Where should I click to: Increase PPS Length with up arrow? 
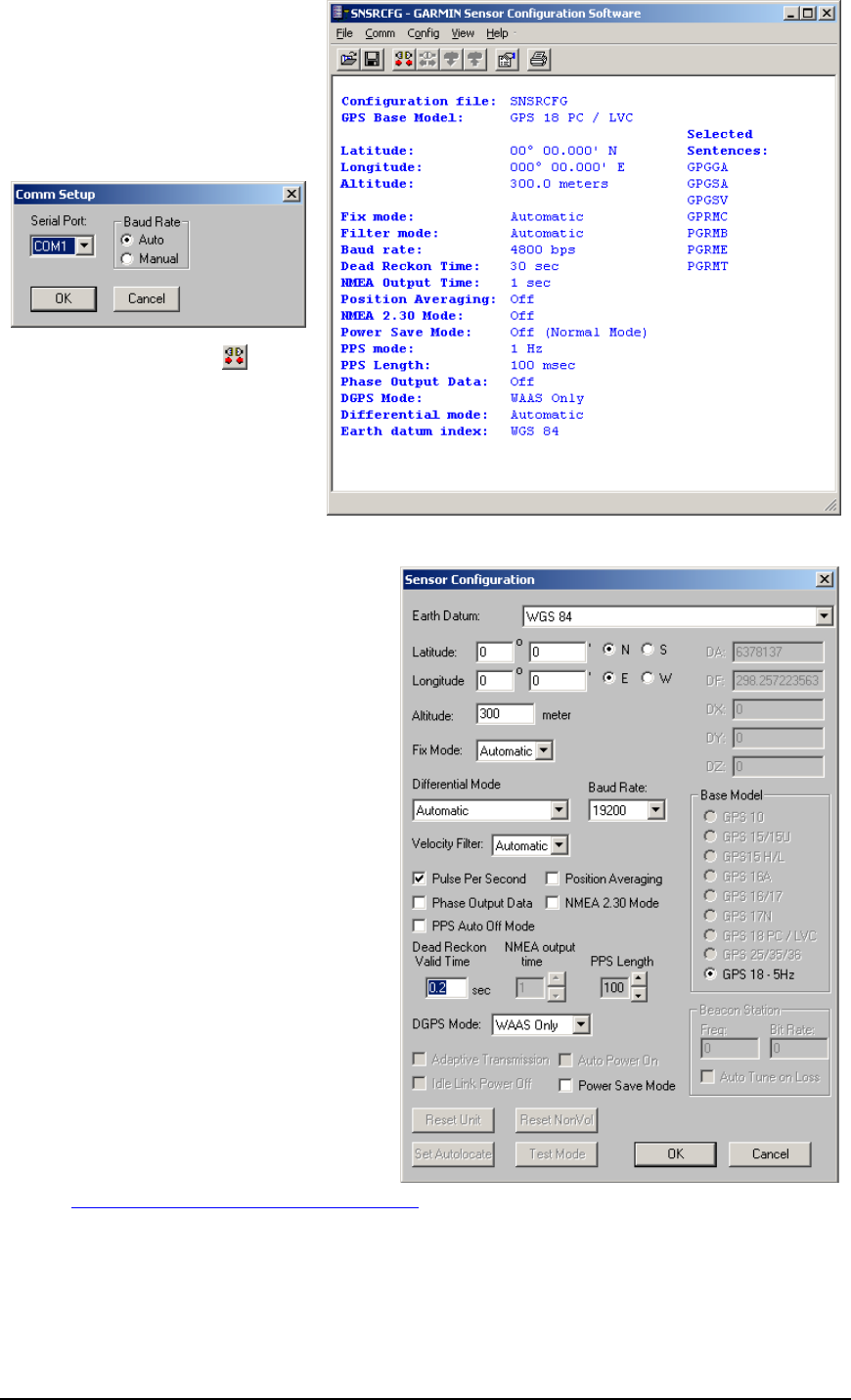[x=639, y=979]
